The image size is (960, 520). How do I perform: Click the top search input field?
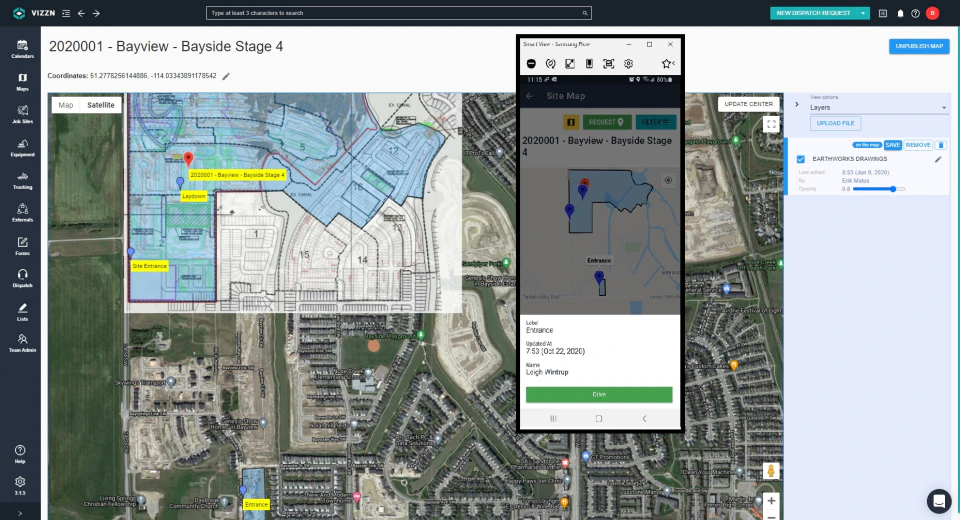(x=399, y=13)
